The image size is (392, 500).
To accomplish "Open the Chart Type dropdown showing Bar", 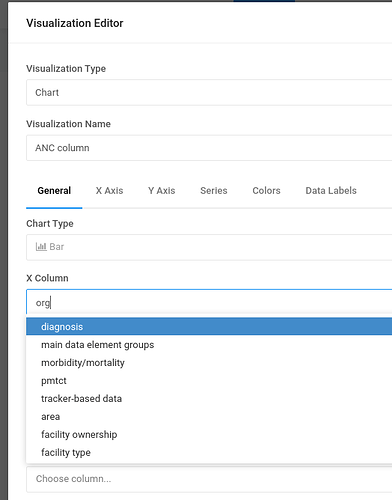I will click(209, 247).
